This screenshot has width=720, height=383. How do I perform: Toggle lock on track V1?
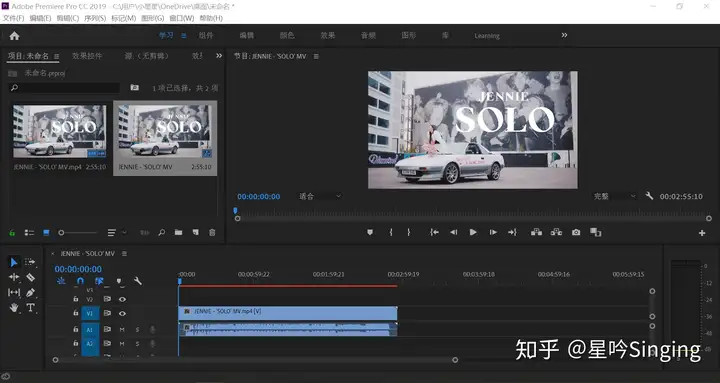pos(76,313)
